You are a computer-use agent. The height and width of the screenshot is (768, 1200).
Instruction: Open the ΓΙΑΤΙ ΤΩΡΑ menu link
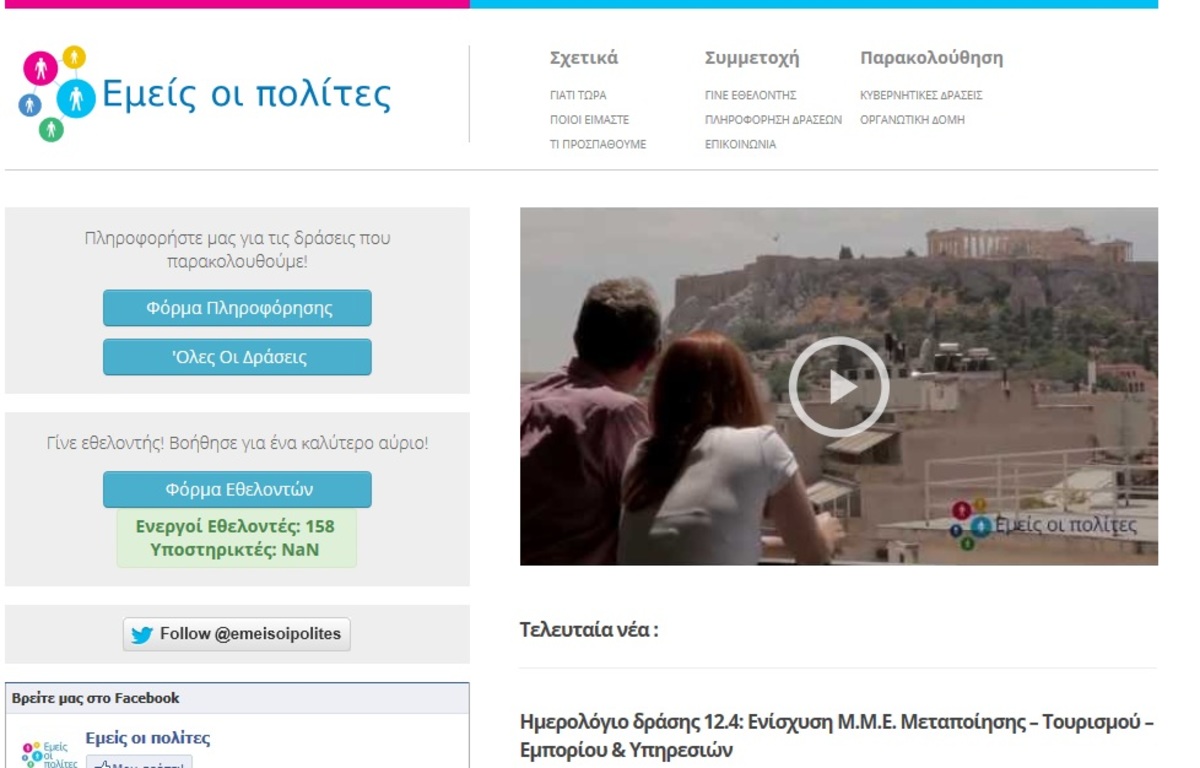click(578, 96)
